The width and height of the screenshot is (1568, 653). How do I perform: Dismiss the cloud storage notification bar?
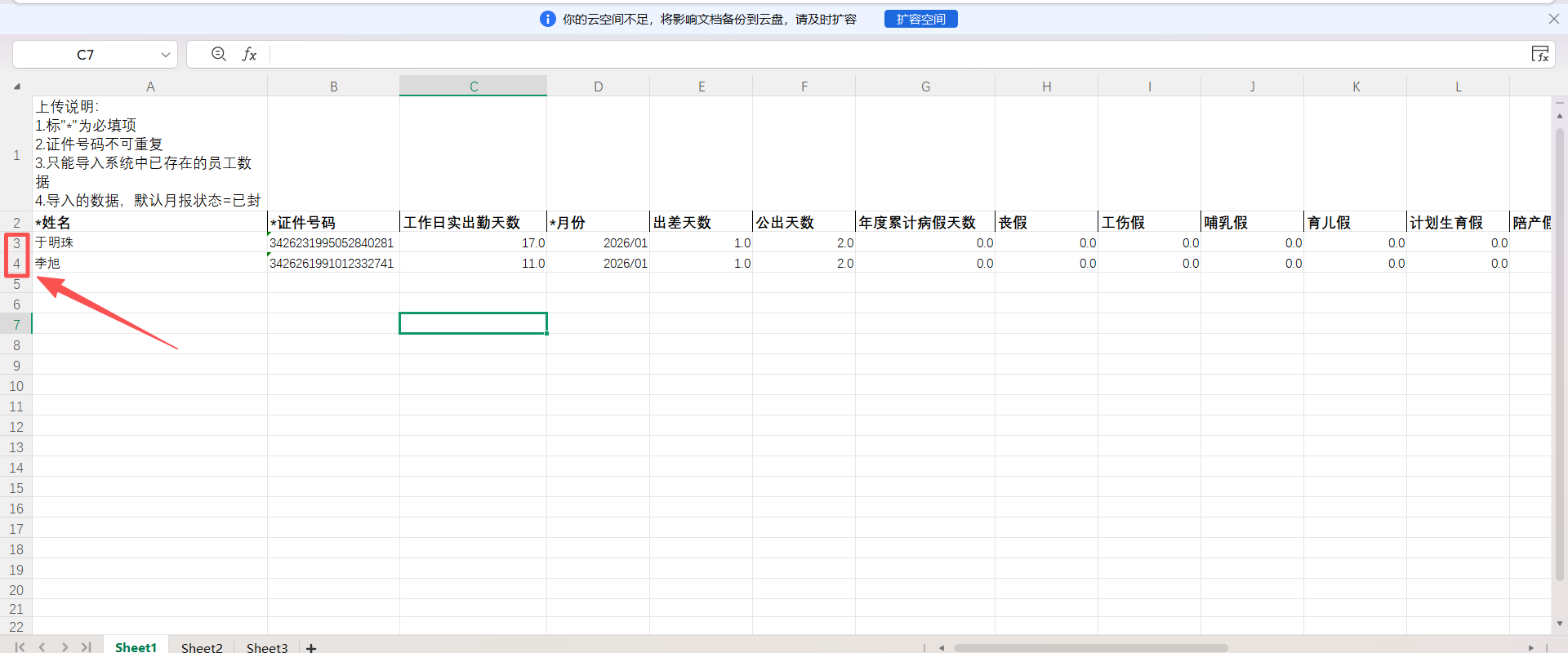click(x=1553, y=19)
